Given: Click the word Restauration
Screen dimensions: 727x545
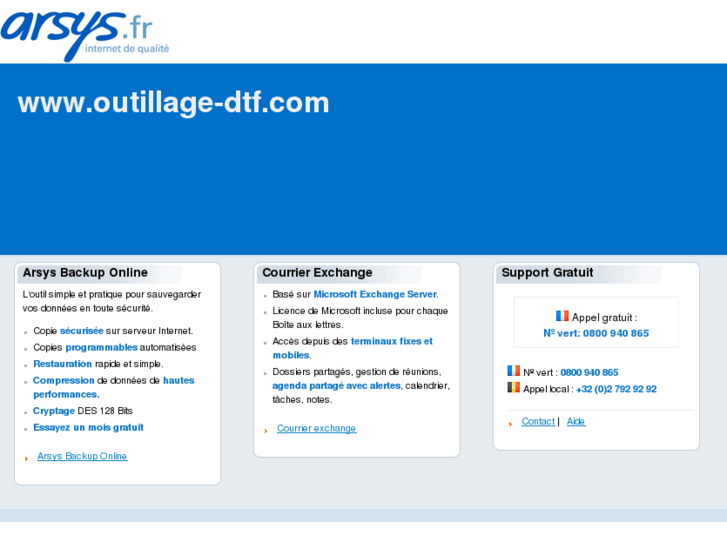Looking at the screenshot, I should [63, 364].
